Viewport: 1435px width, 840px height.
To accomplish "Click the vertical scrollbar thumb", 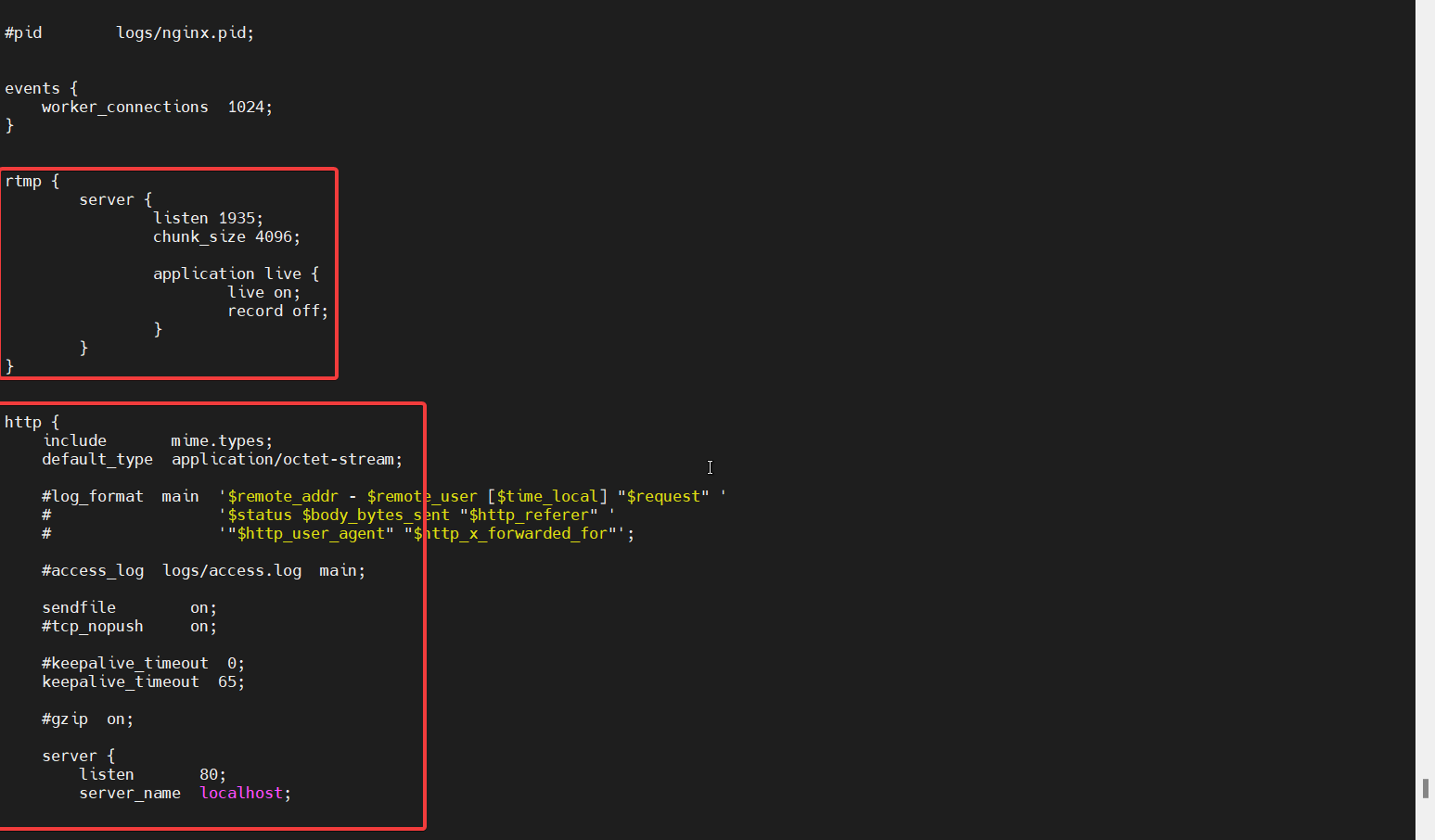I will pyautogui.click(x=1426, y=788).
